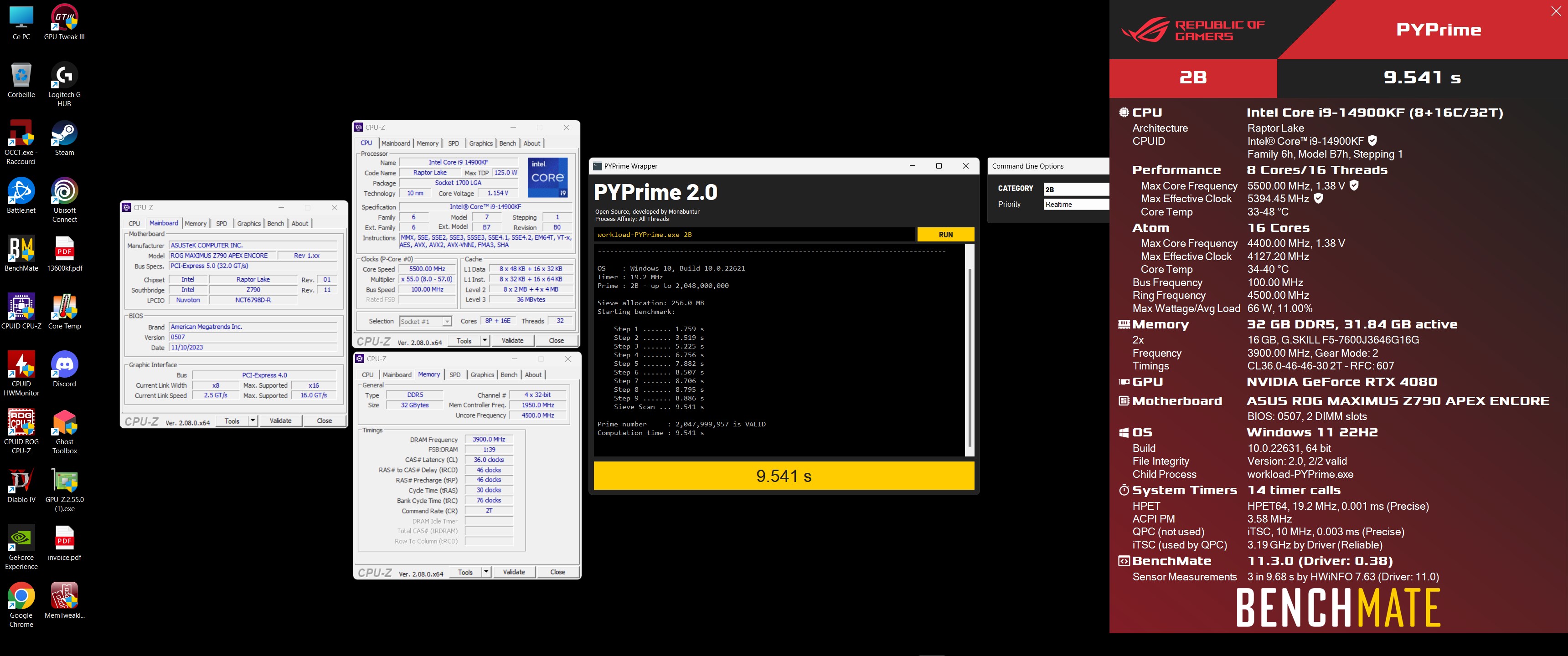Open invoice.pdf file
Image resolution: width=1568 pixels, height=656 pixels.
64,542
